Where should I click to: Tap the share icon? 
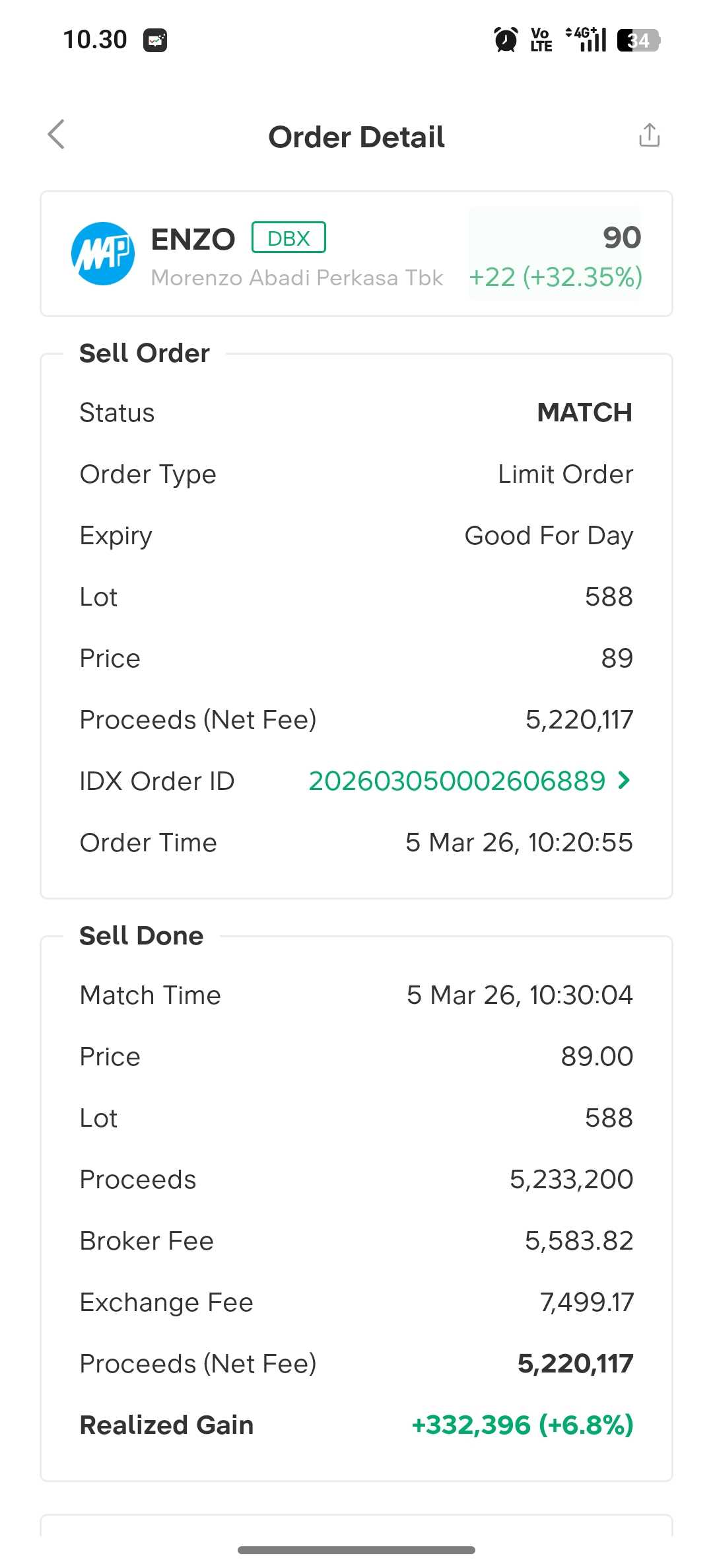tap(649, 135)
